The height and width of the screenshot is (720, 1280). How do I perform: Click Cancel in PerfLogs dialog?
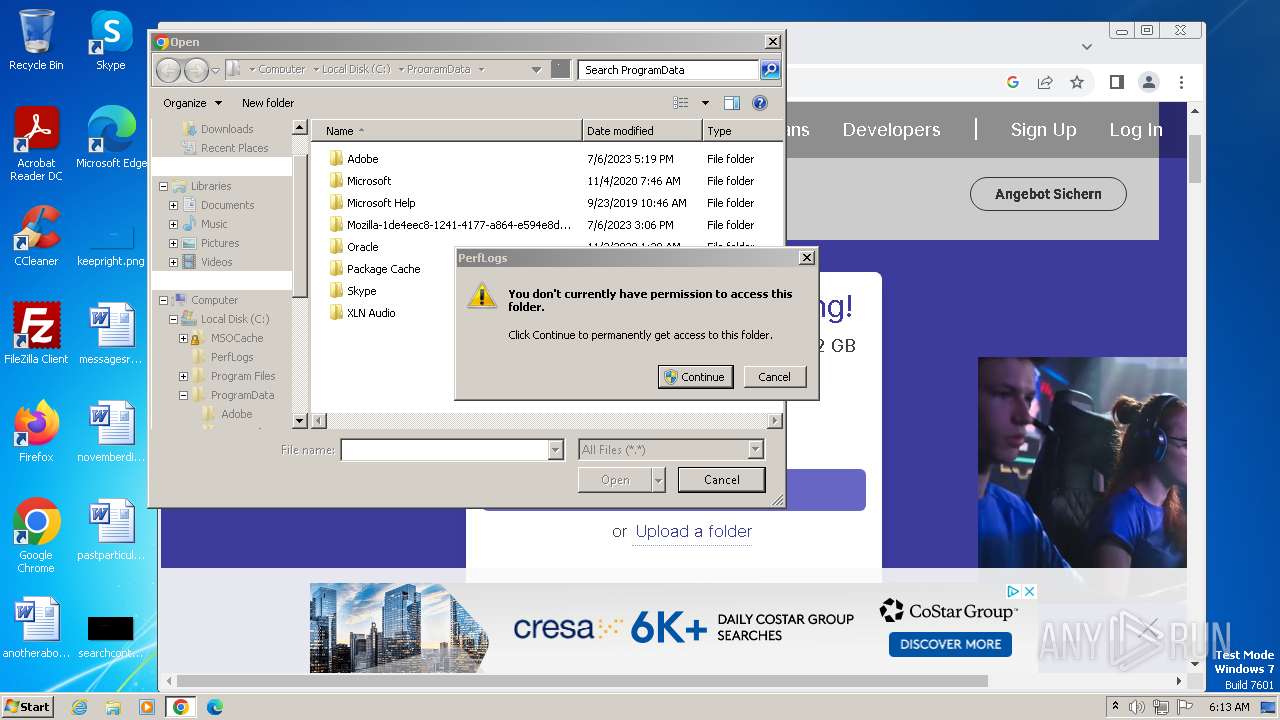pyautogui.click(x=774, y=377)
